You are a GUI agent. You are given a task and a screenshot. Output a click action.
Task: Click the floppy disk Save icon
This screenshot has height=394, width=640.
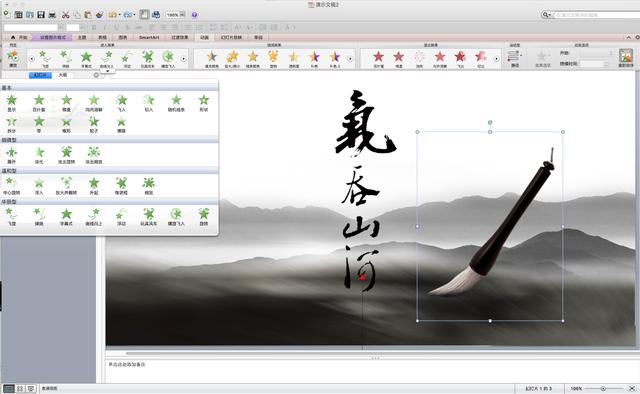pyautogui.click(x=41, y=15)
